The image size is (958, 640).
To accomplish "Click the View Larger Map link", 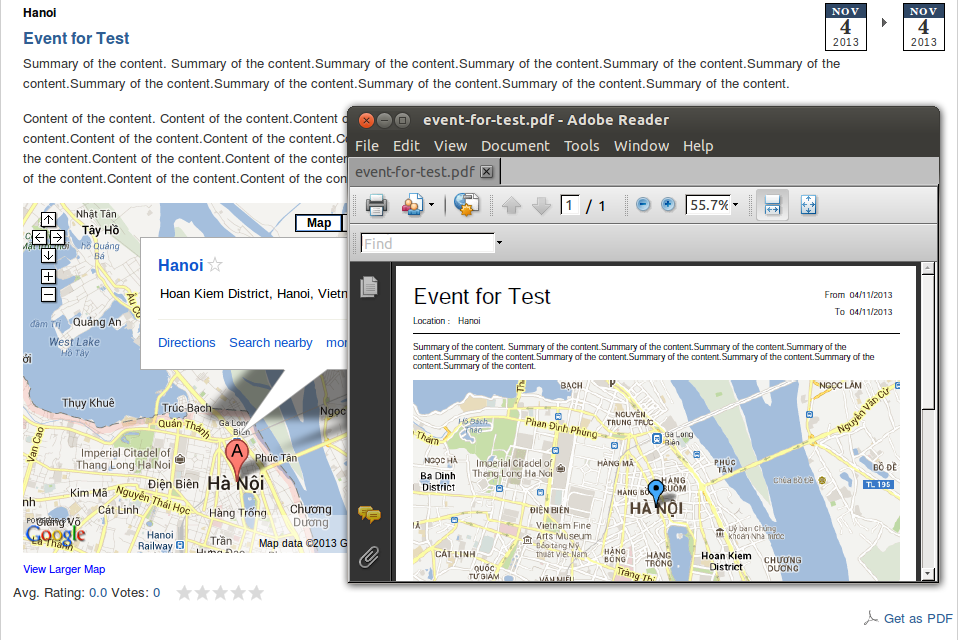I will point(64,569).
